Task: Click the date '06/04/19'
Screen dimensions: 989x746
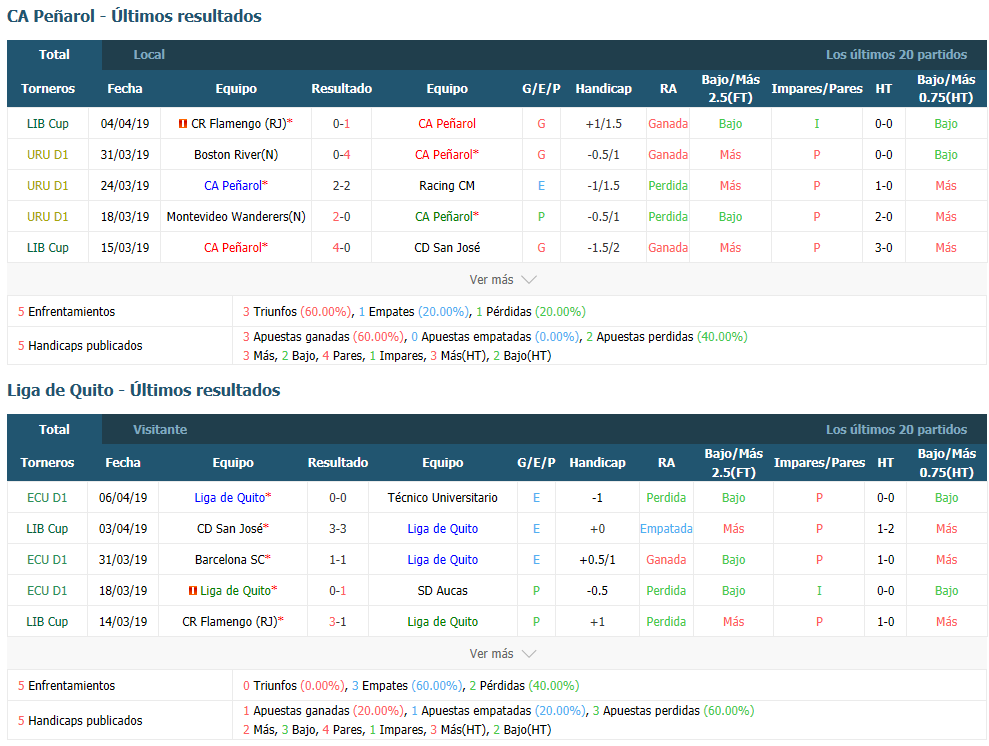Action: click(123, 498)
